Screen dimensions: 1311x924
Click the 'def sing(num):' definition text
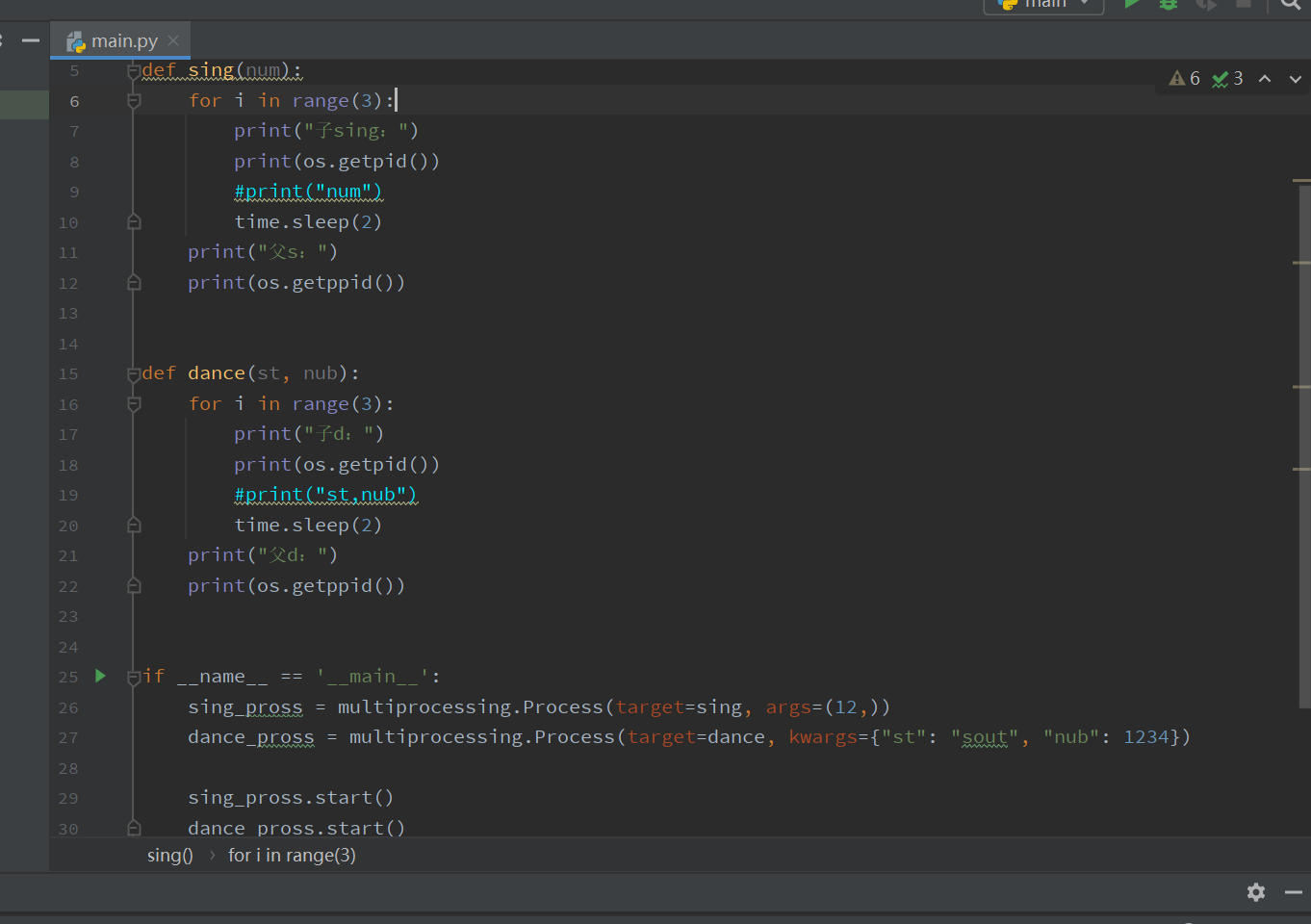pos(221,70)
